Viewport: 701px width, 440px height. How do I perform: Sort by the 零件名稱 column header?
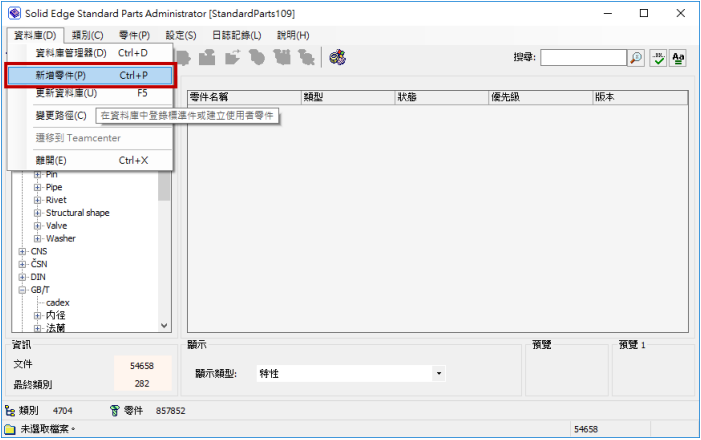[x=245, y=97]
